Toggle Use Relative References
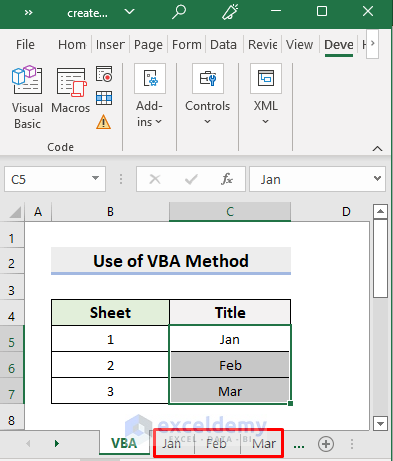The height and width of the screenshot is (461, 393). point(104,98)
